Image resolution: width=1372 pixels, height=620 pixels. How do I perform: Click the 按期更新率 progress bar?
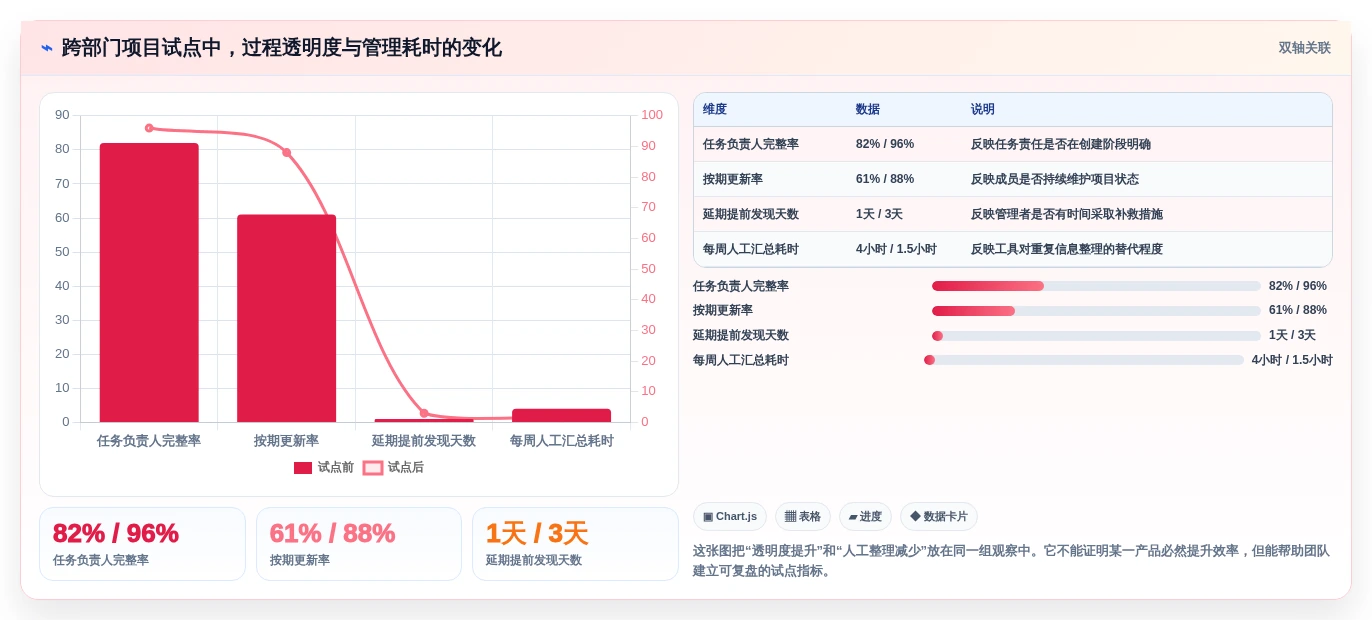[1096, 311]
